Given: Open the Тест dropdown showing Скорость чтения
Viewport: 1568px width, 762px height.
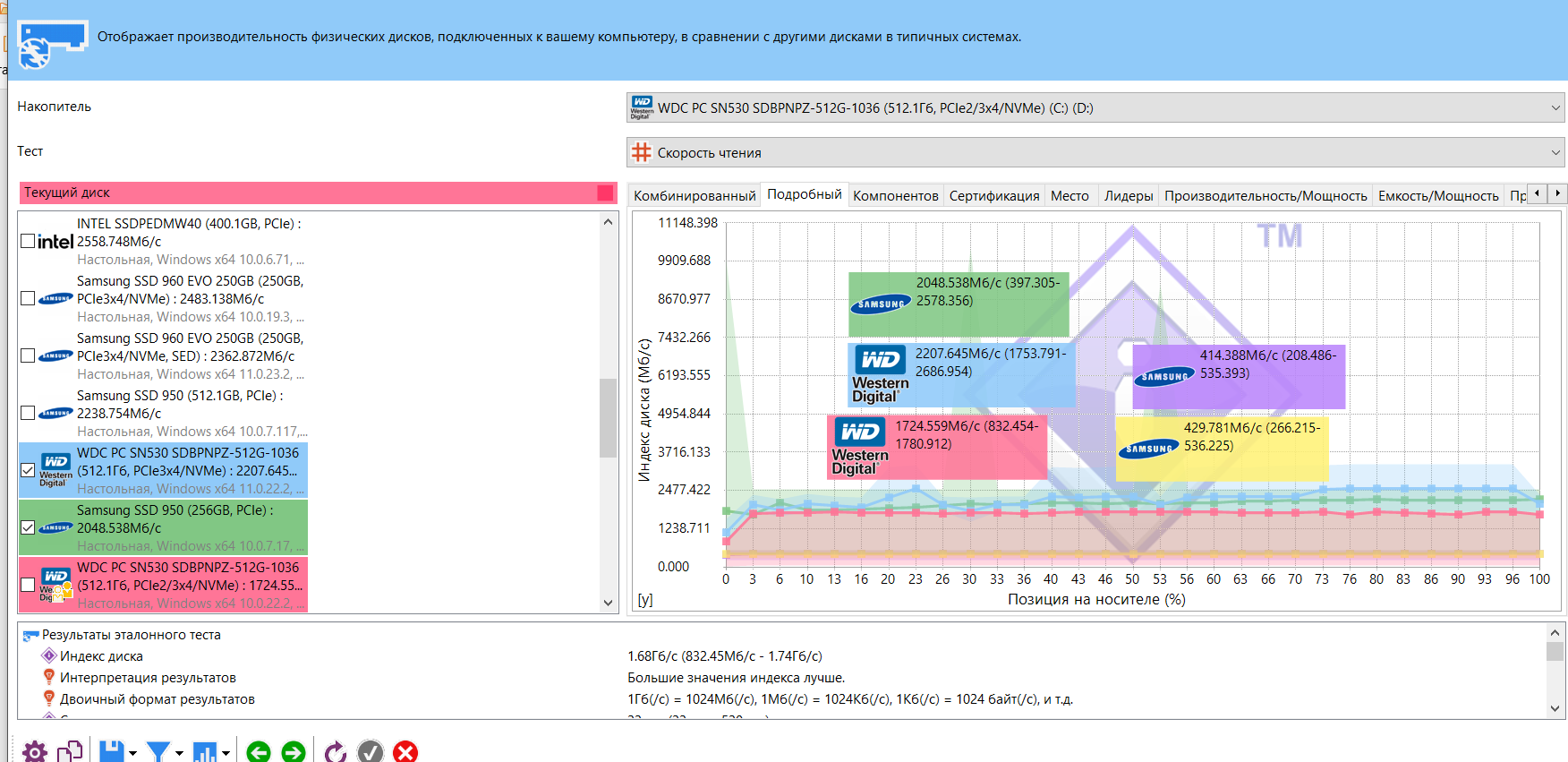Looking at the screenshot, I should click(x=1095, y=152).
